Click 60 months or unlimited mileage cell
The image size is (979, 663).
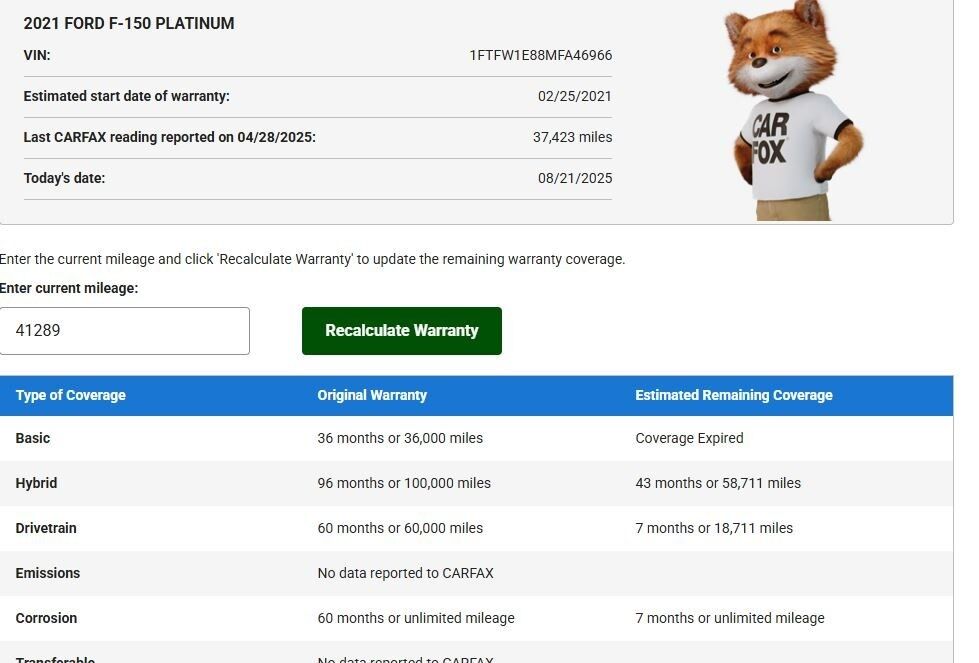416,618
